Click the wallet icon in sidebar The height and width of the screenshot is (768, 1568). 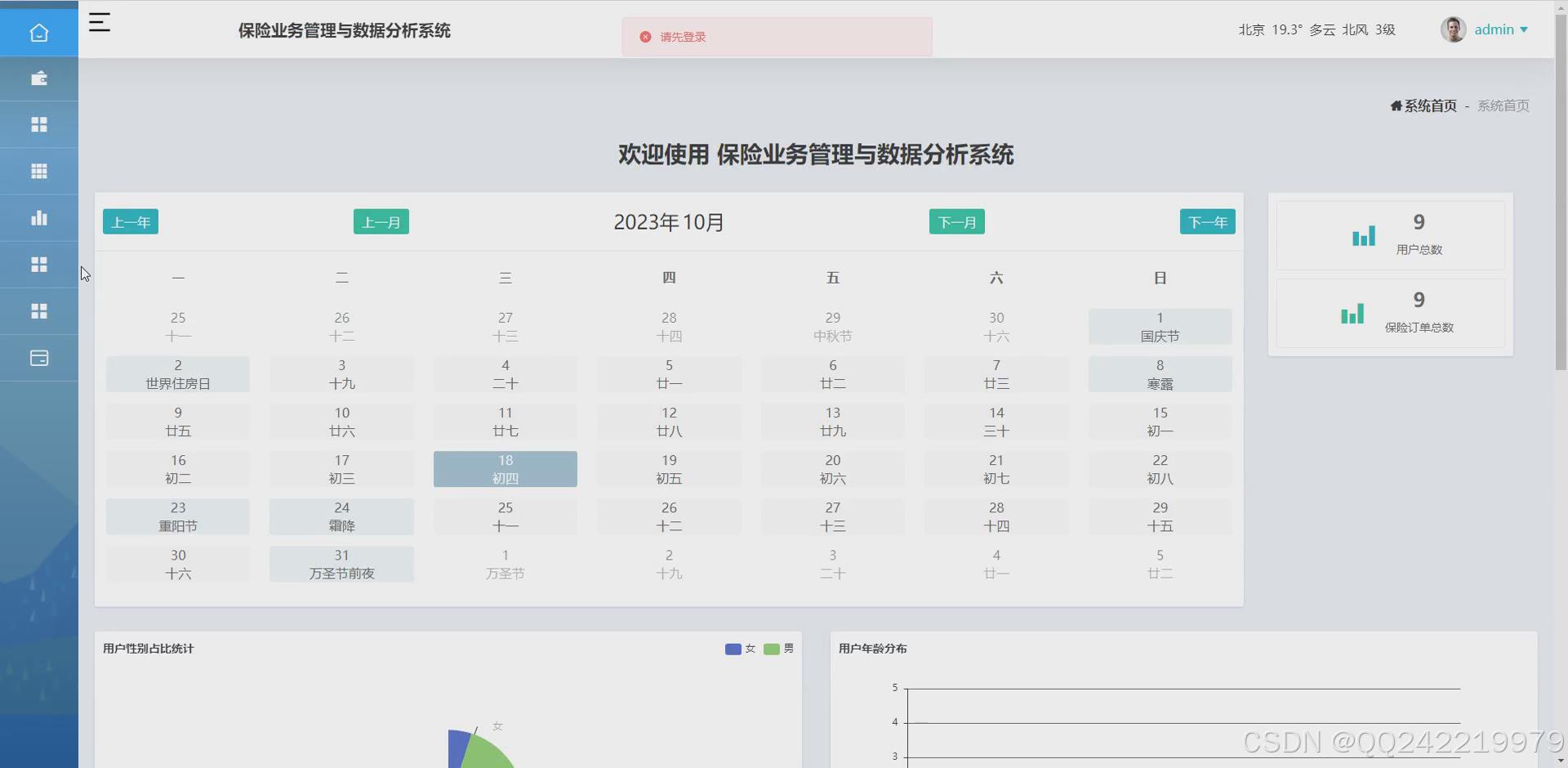(38, 78)
